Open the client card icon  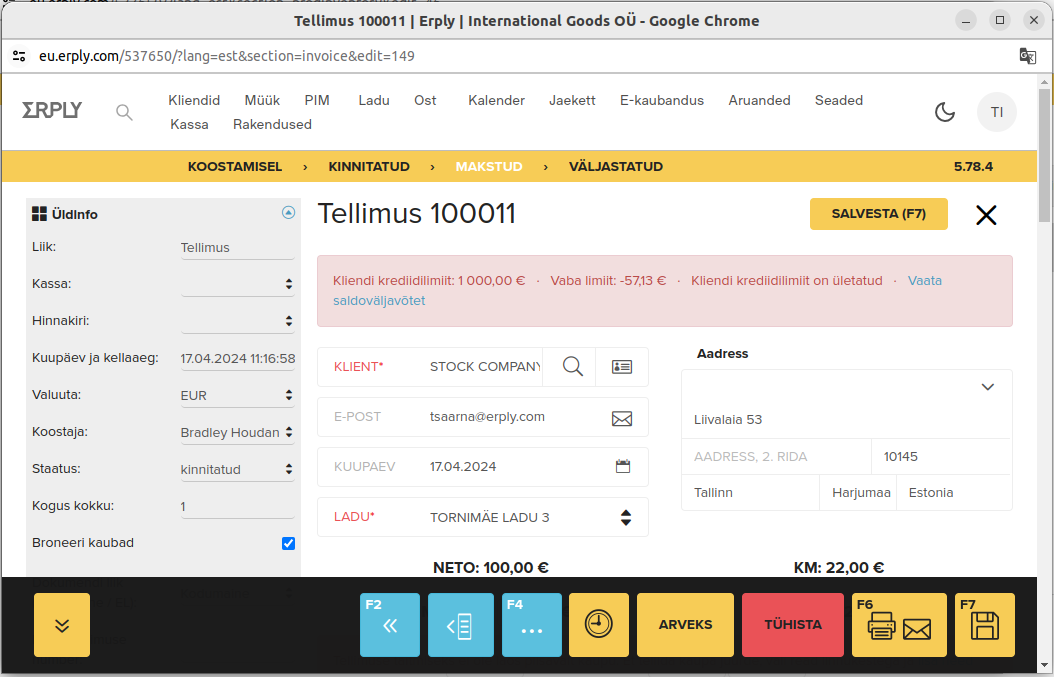point(622,366)
